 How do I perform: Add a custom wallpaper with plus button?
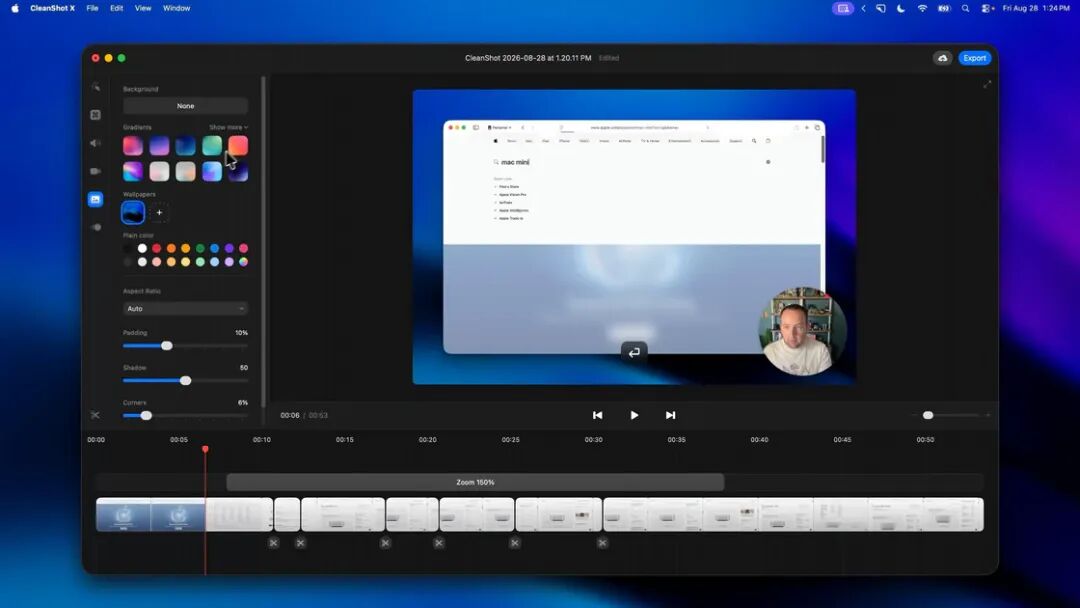[159, 213]
